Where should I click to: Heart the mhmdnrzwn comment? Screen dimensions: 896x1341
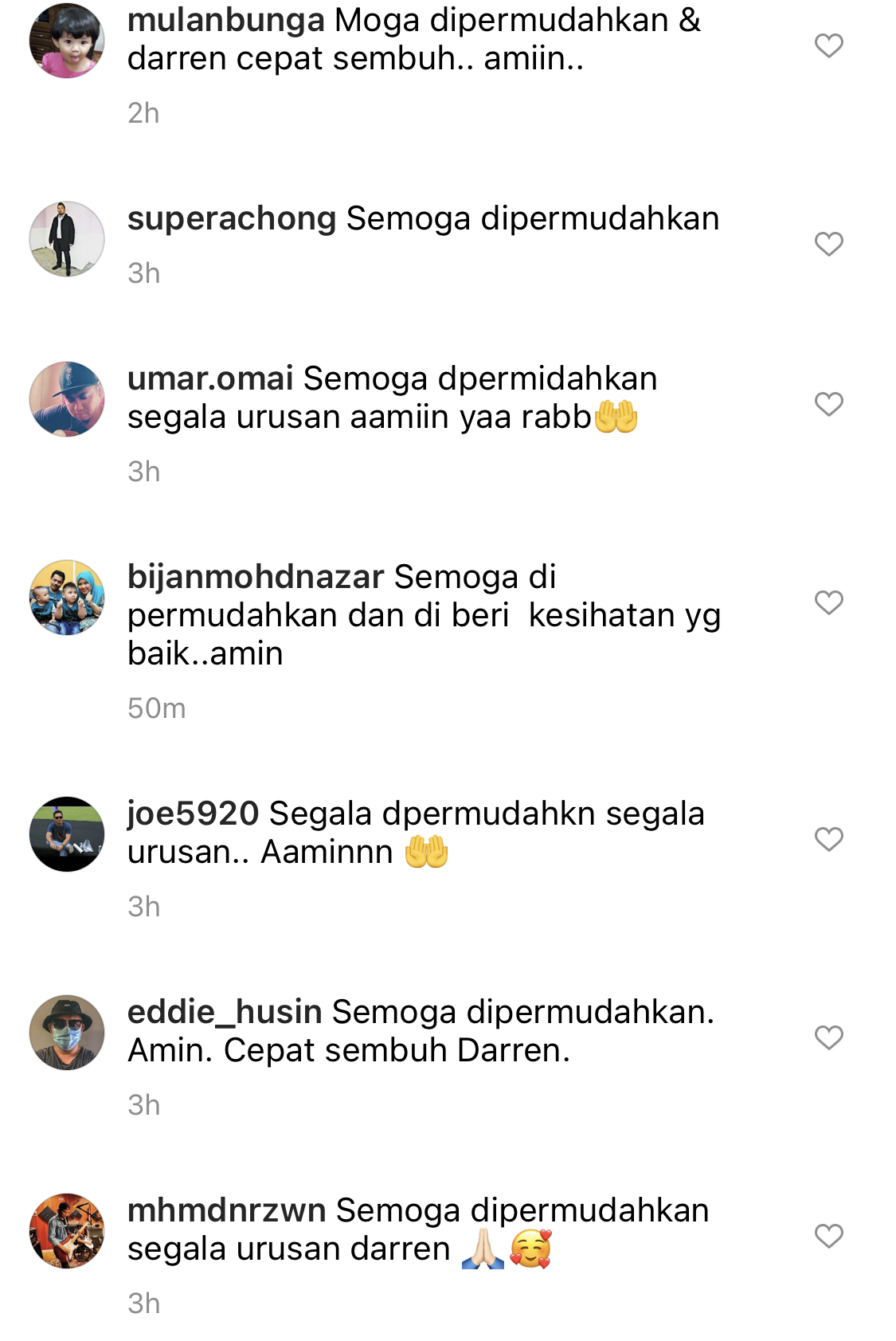(x=828, y=1236)
